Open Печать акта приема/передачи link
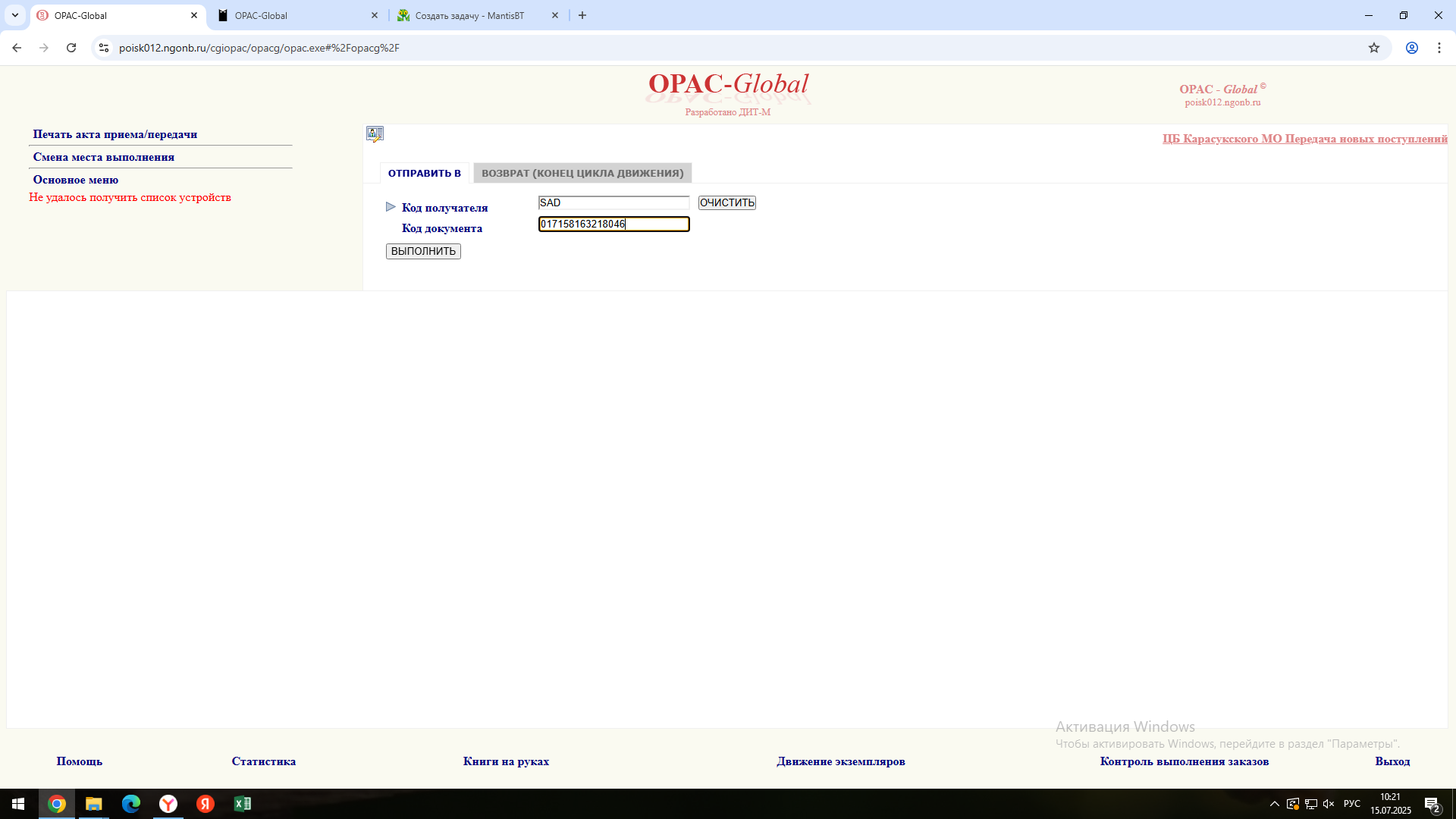Screen dimensions: 1456x819 (115, 134)
